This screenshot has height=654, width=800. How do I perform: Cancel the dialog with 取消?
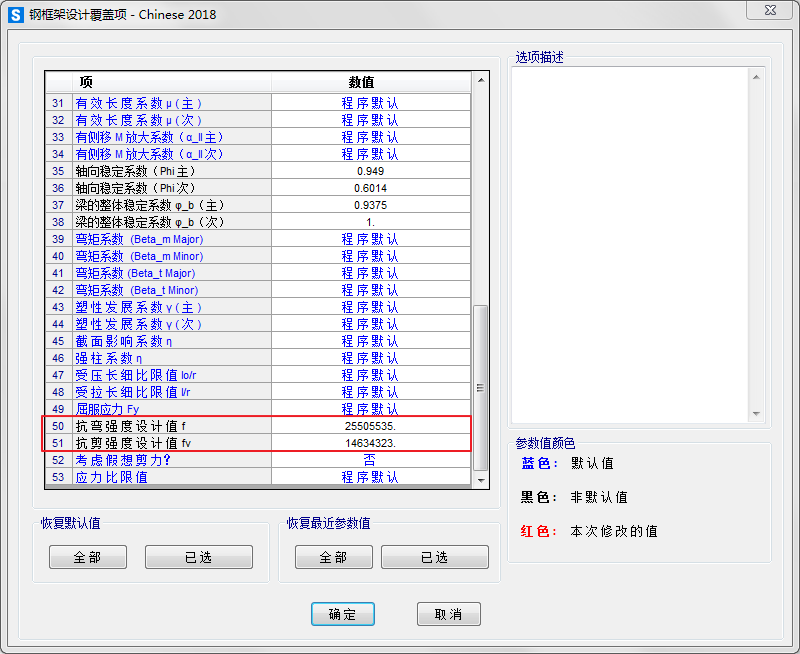(449, 614)
